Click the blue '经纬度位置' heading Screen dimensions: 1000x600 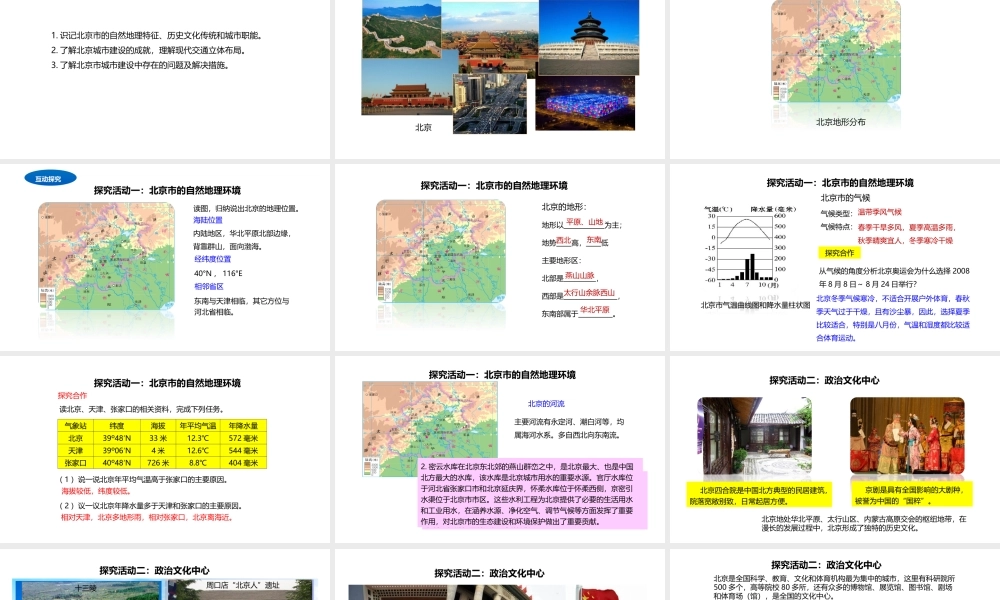point(212,259)
